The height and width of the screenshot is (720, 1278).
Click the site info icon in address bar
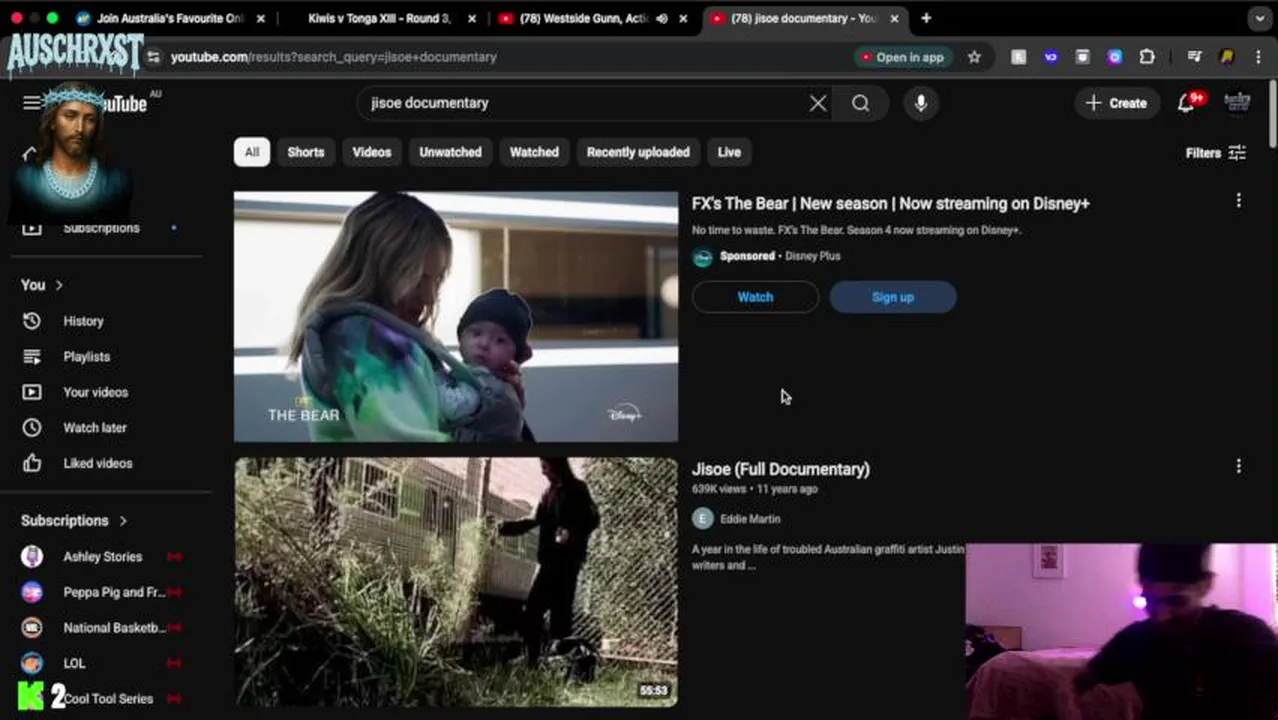click(153, 57)
